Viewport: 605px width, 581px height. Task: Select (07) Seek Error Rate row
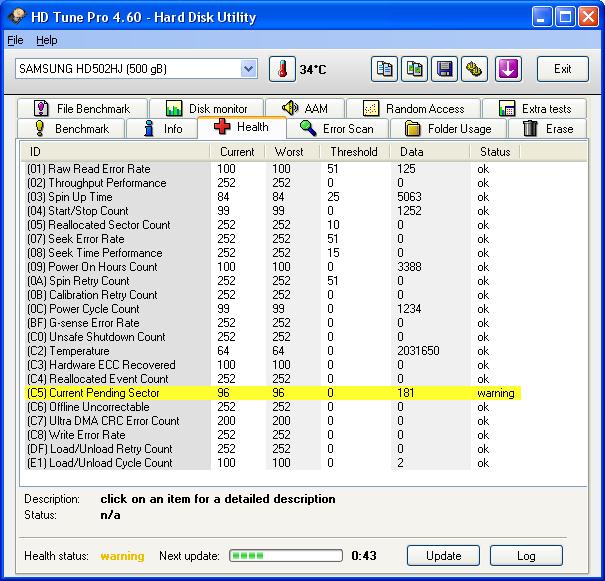(272, 239)
